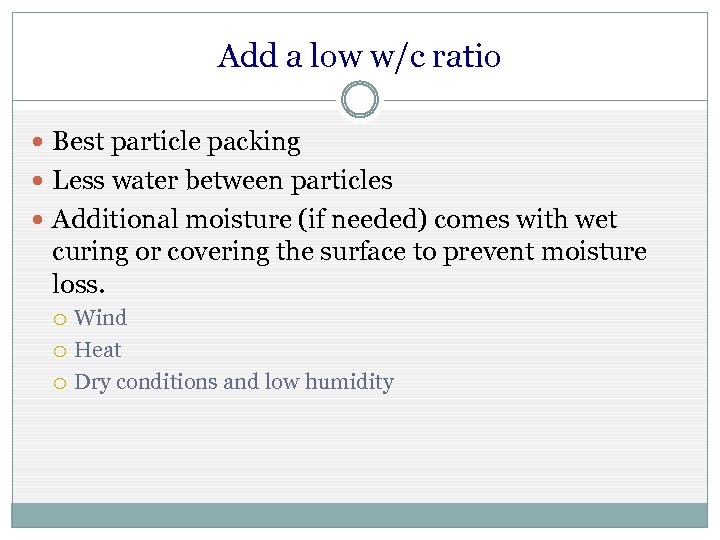Click the hollow sub-bullet circle next to "Heat"
Viewport: 720px width, 540px height.
click(61, 351)
